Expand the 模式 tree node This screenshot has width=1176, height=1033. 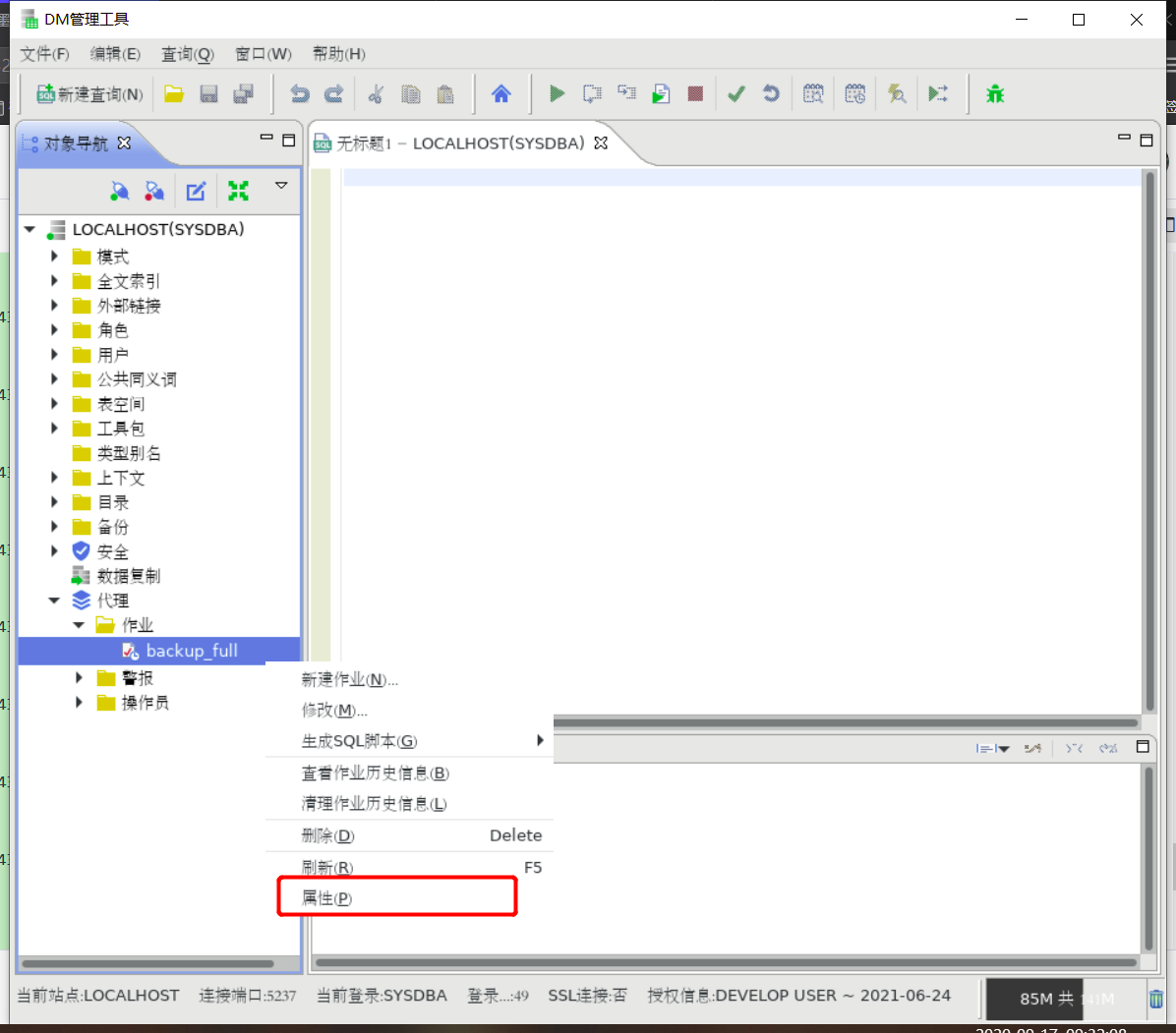[55, 257]
